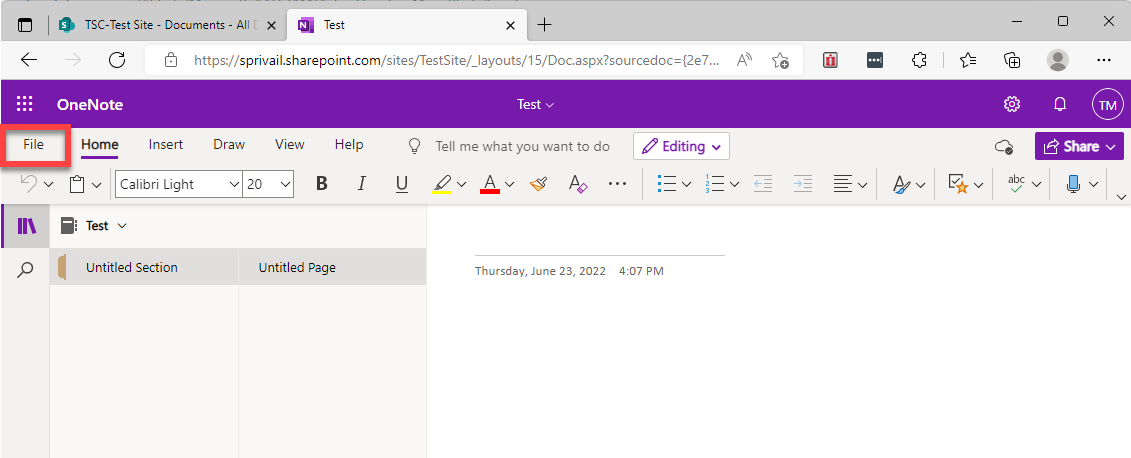Switch to the Insert tab

click(x=166, y=145)
